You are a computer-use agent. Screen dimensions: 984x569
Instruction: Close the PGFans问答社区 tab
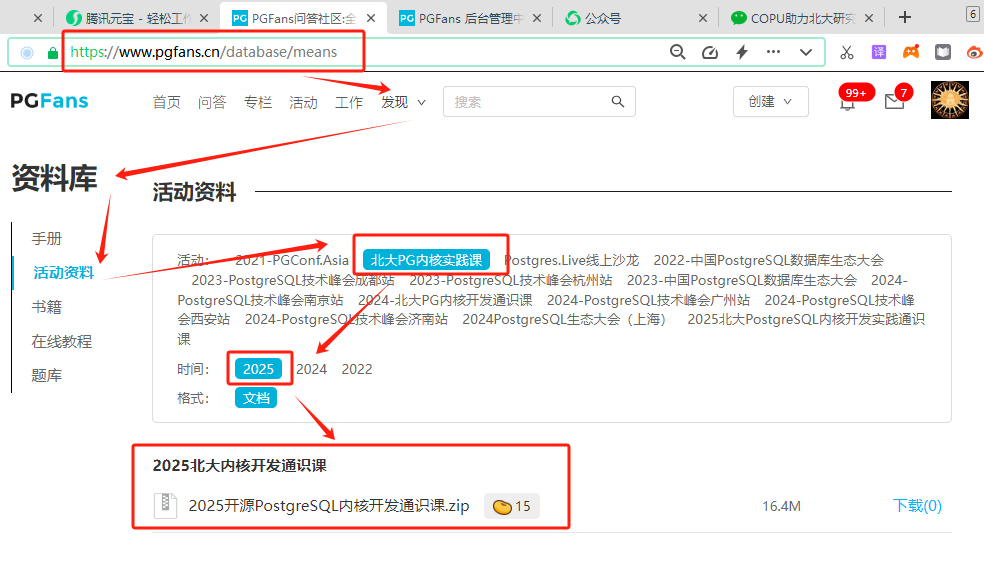pos(371,19)
